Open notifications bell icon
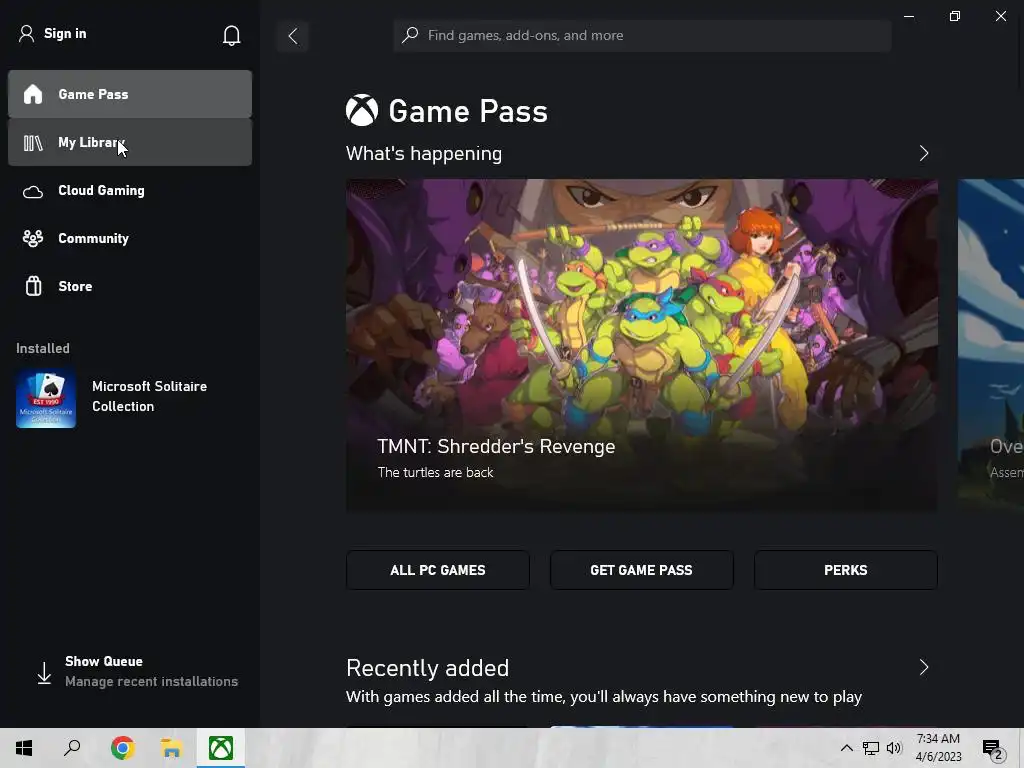1024x768 pixels. coord(231,35)
